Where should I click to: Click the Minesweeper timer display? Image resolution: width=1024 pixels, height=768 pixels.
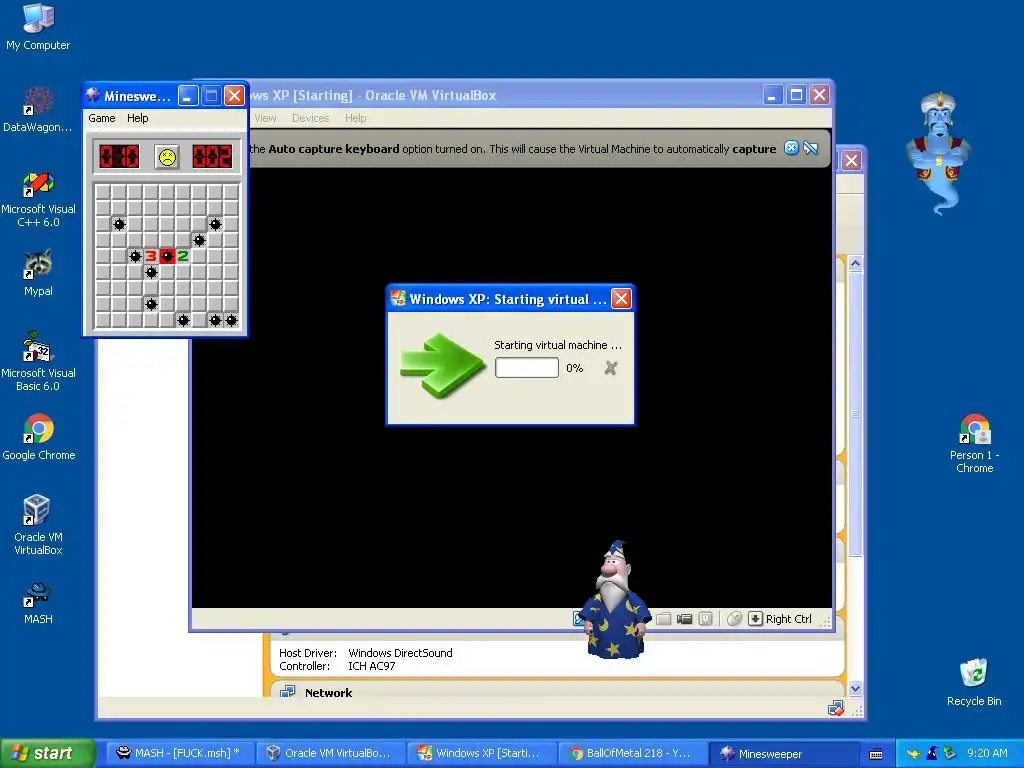212,157
